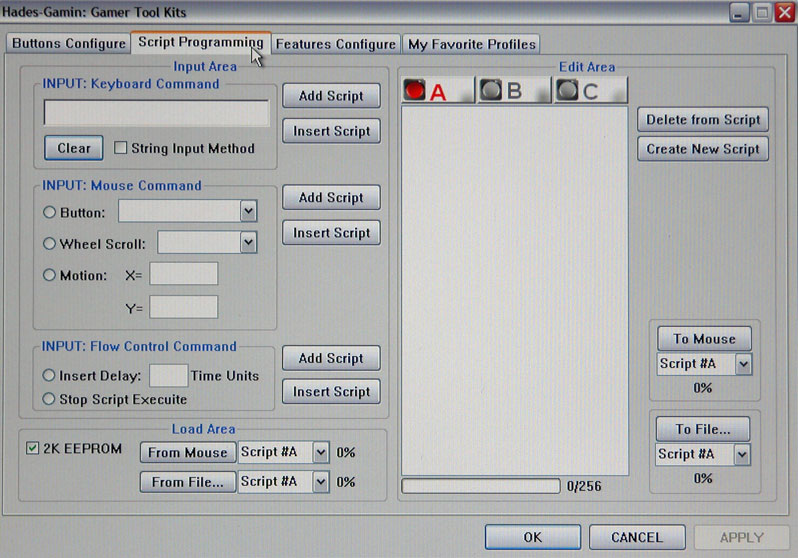Click Add Script for Mouse Command
The height and width of the screenshot is (558, 798).
coord(331,198)
